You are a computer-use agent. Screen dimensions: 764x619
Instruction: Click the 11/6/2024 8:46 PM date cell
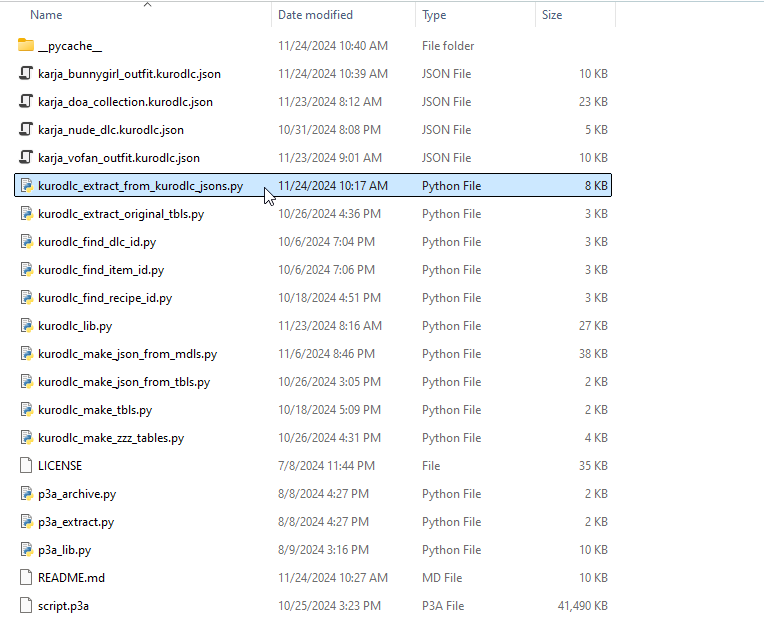(x=326, y=354)
